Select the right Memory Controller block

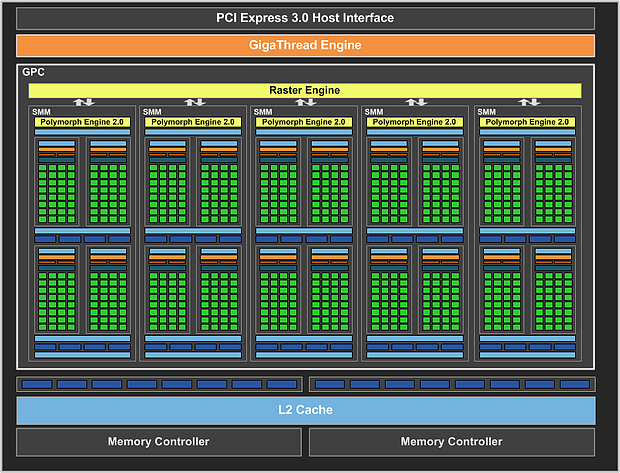pos(452,442)
